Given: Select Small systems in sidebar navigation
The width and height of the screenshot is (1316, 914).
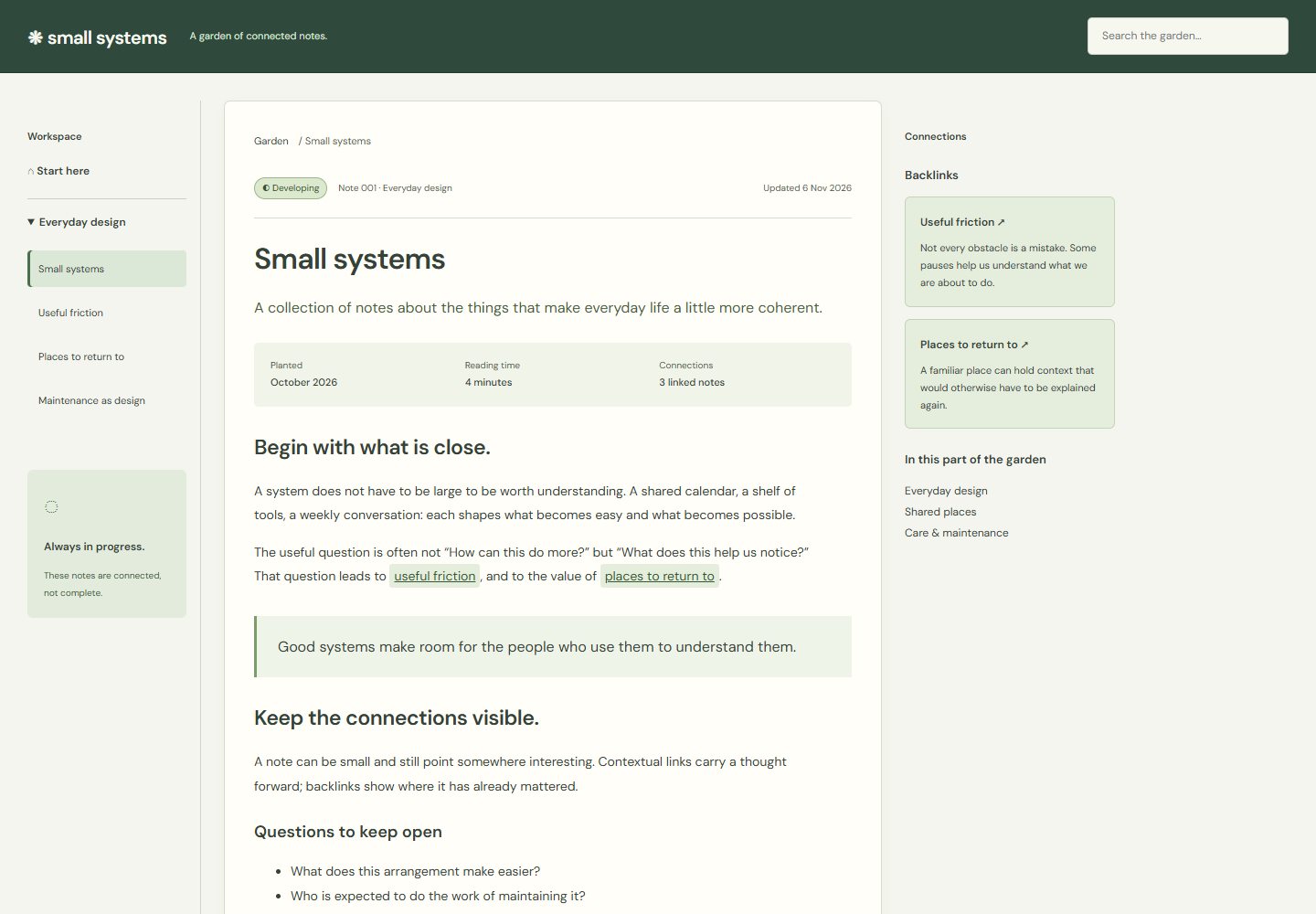Looking at the screenshot, I should coord(107,269).
